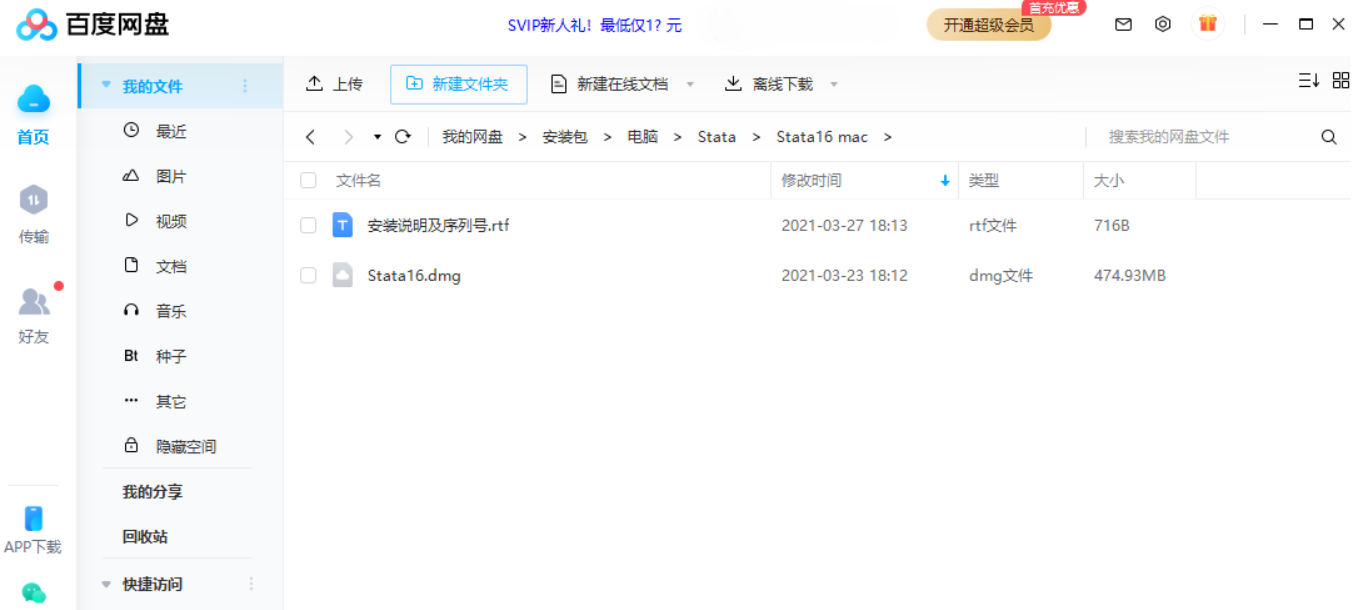Click the 2021-03-27 18:13 date cell
1353x610 pixels.
click(844, 225)
